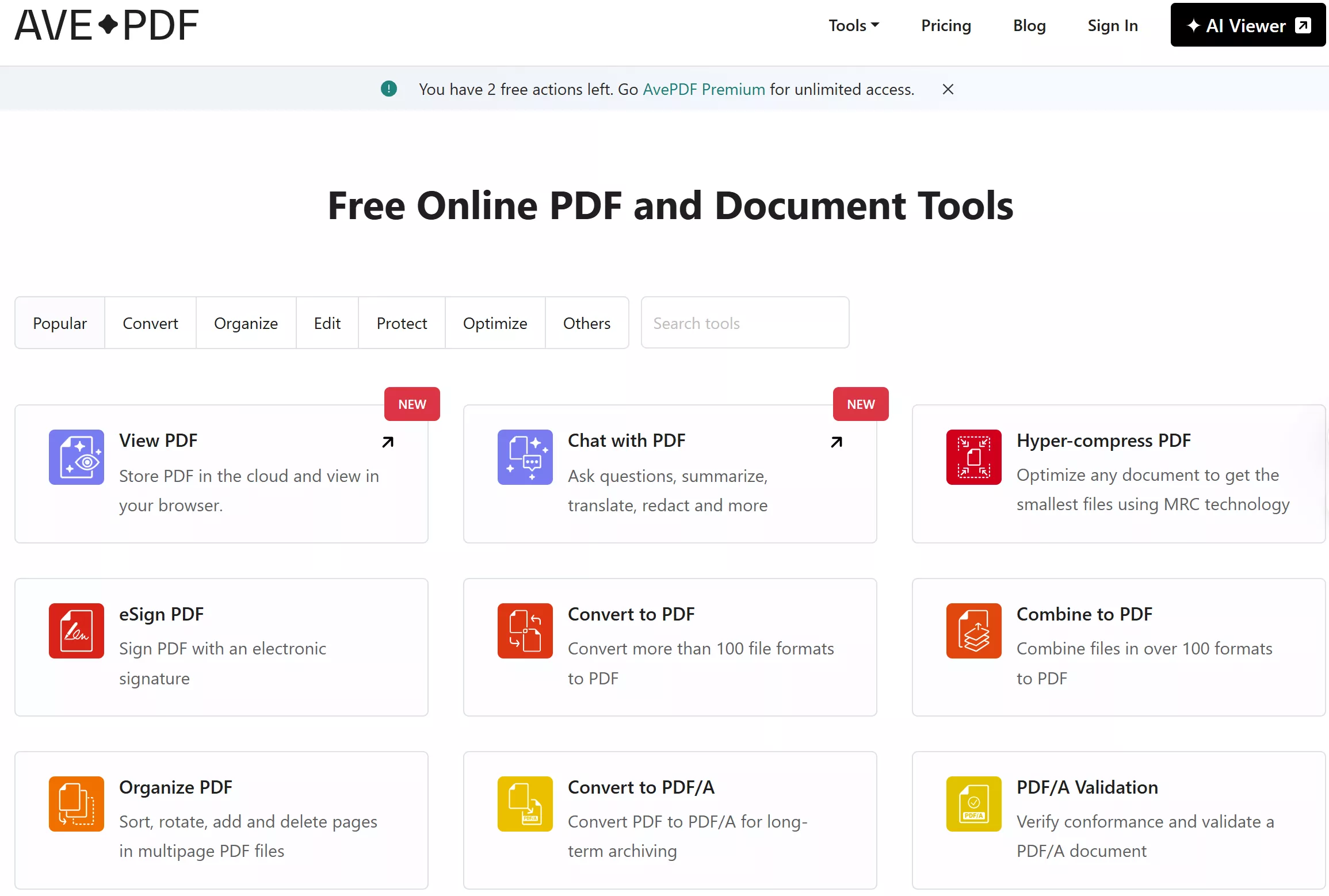Open the Protect tools filter
The width and height of the screenshot is (1329, 896).
click(401, 323)
